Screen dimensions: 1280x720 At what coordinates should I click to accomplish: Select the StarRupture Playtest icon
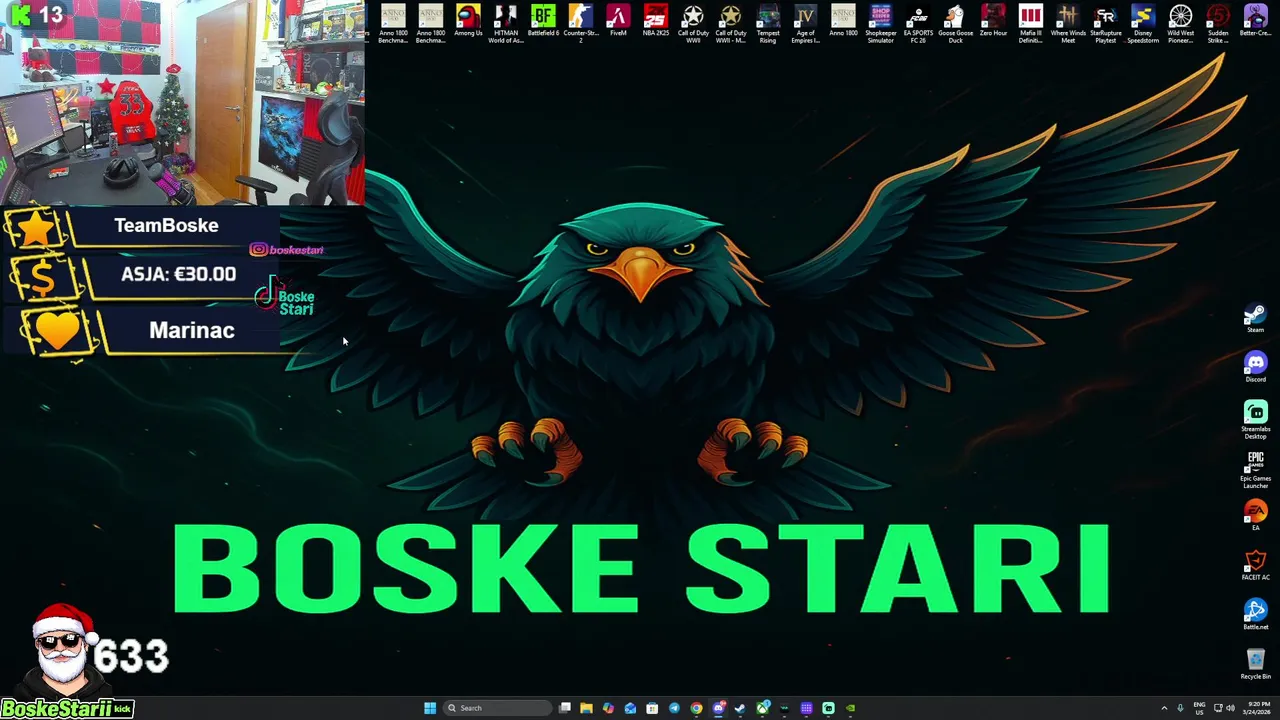(x=1105, y=23)
